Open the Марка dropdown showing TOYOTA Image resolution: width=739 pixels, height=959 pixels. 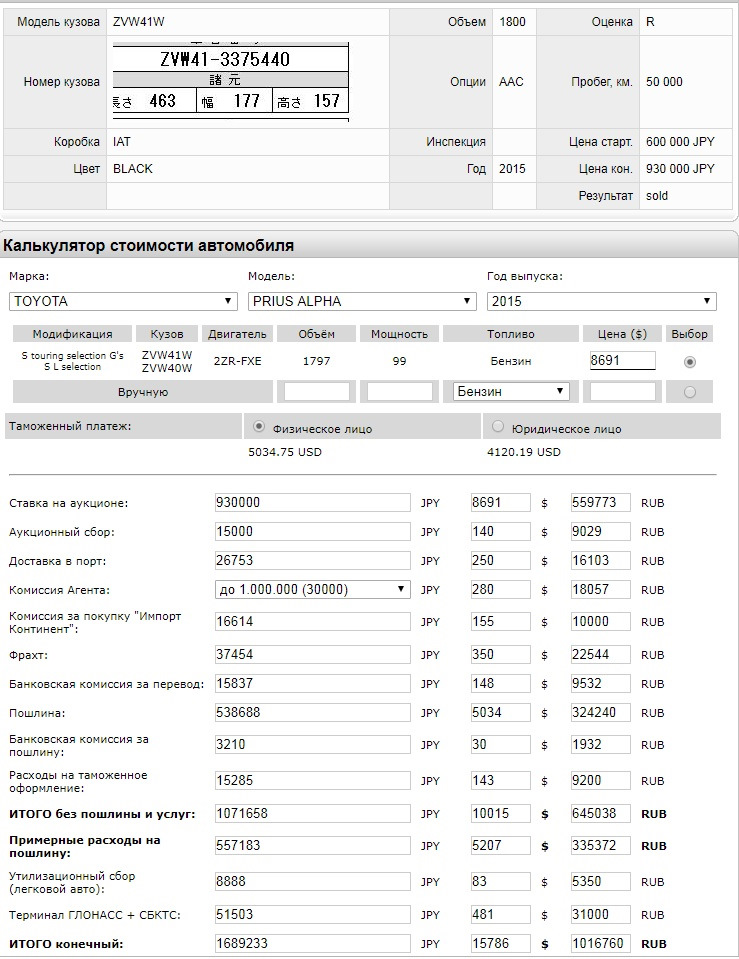pos(123,301)
